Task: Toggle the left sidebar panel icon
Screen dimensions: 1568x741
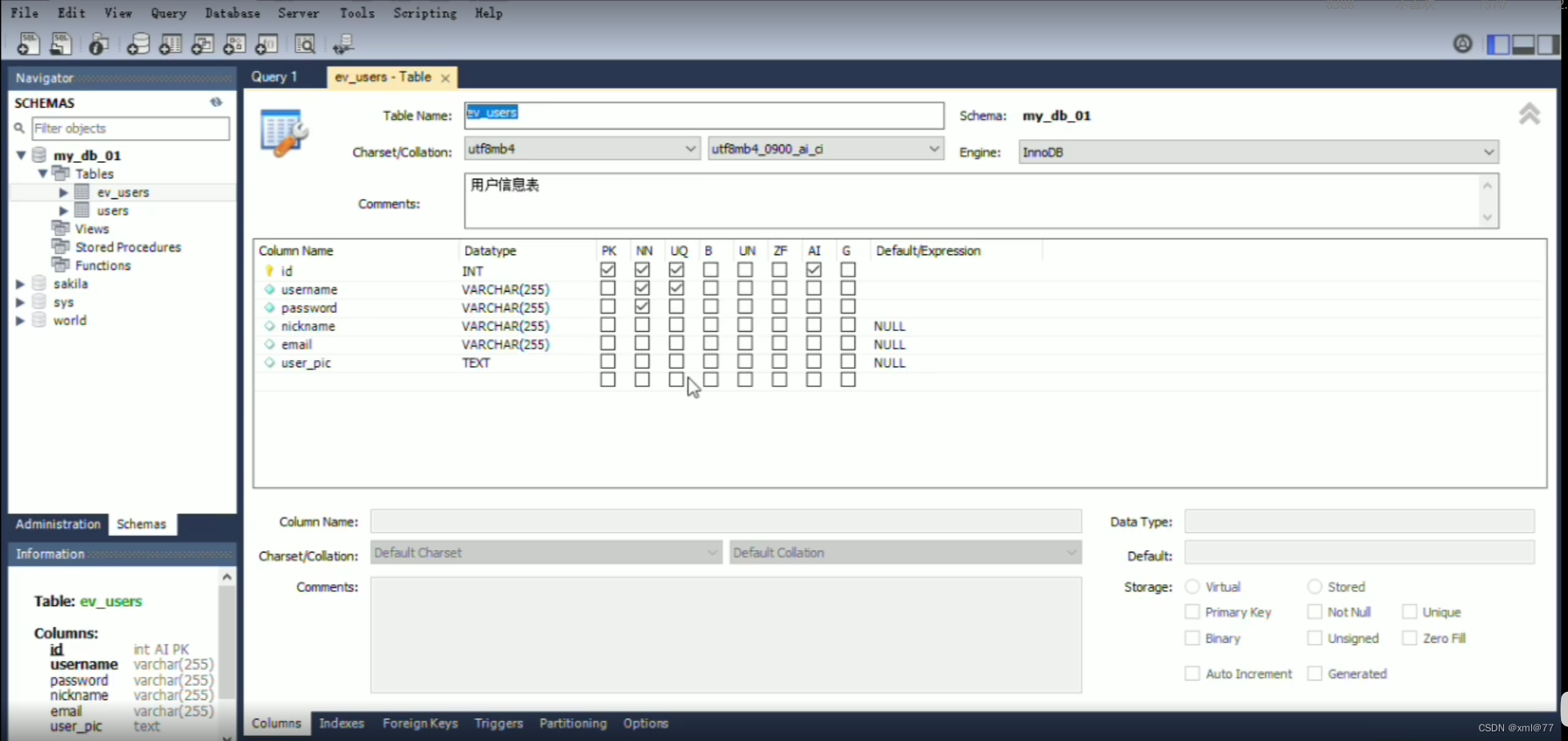Action: (x=1499, y=44)
